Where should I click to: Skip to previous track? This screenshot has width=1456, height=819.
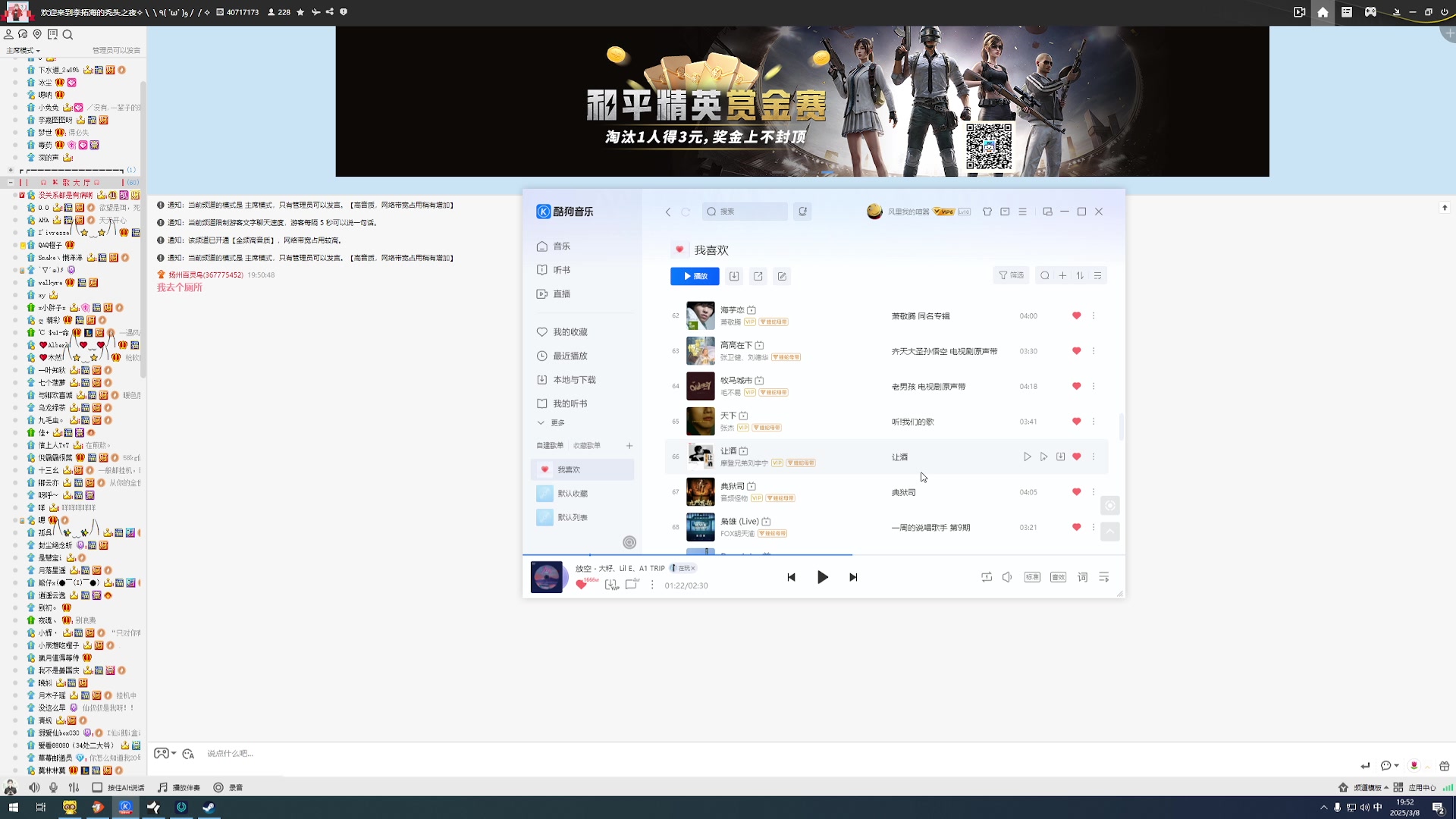(x=791, y=577)
